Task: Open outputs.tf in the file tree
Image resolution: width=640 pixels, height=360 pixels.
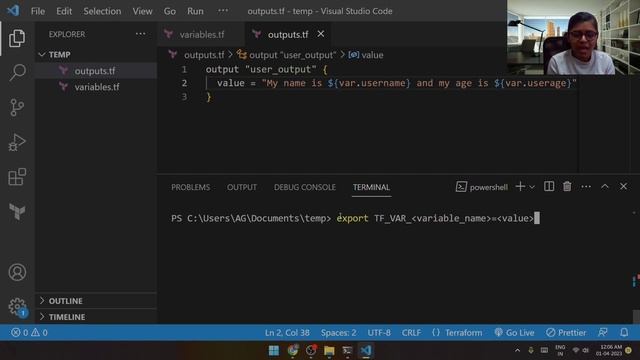Action: [96, 71]
